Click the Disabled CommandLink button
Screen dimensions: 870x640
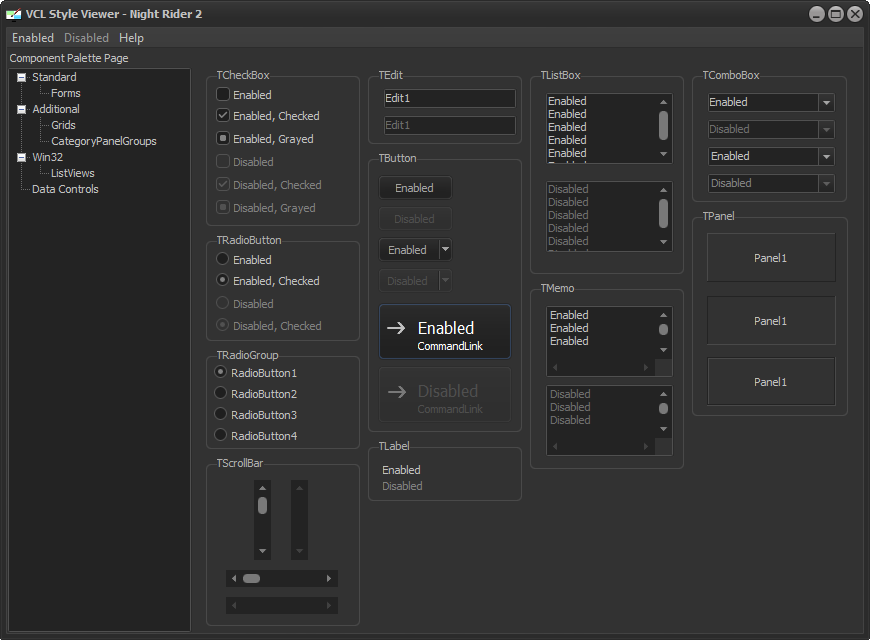coord(444,395)
